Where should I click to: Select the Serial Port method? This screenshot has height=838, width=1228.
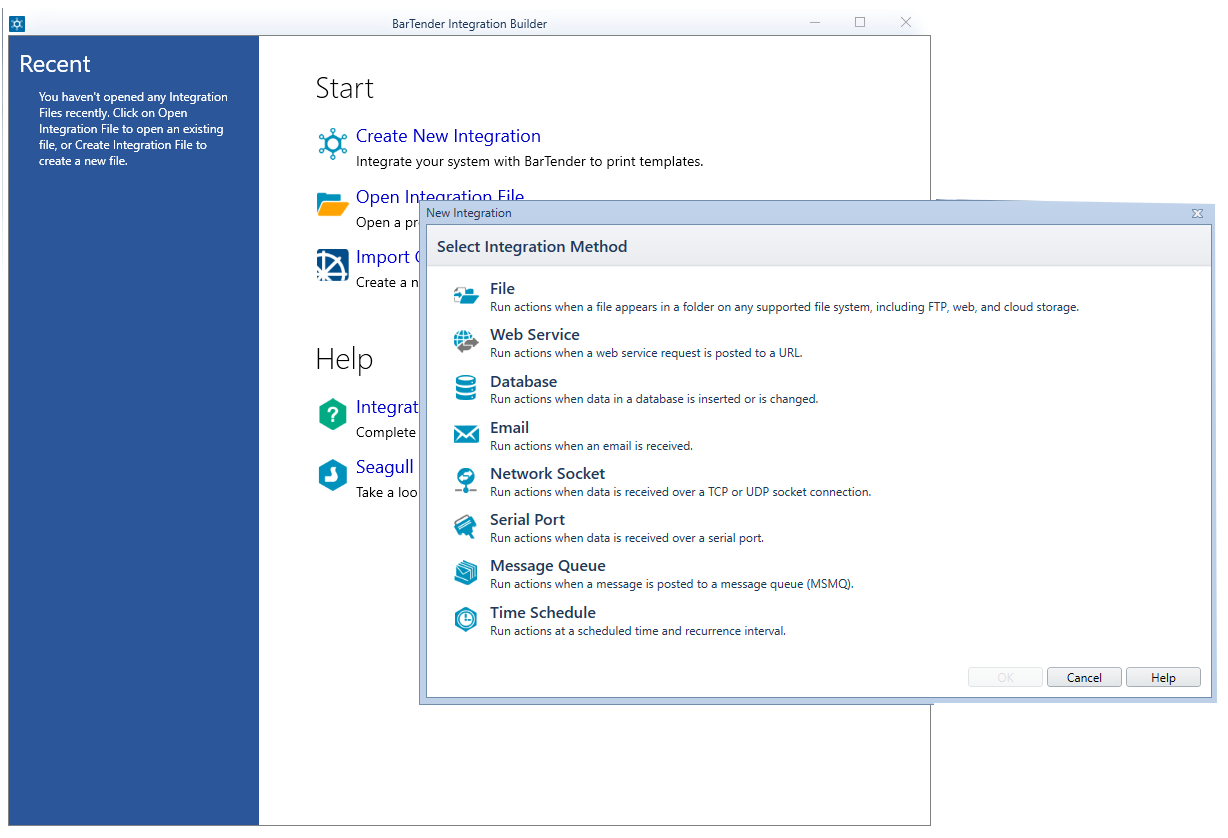[527, 520]
